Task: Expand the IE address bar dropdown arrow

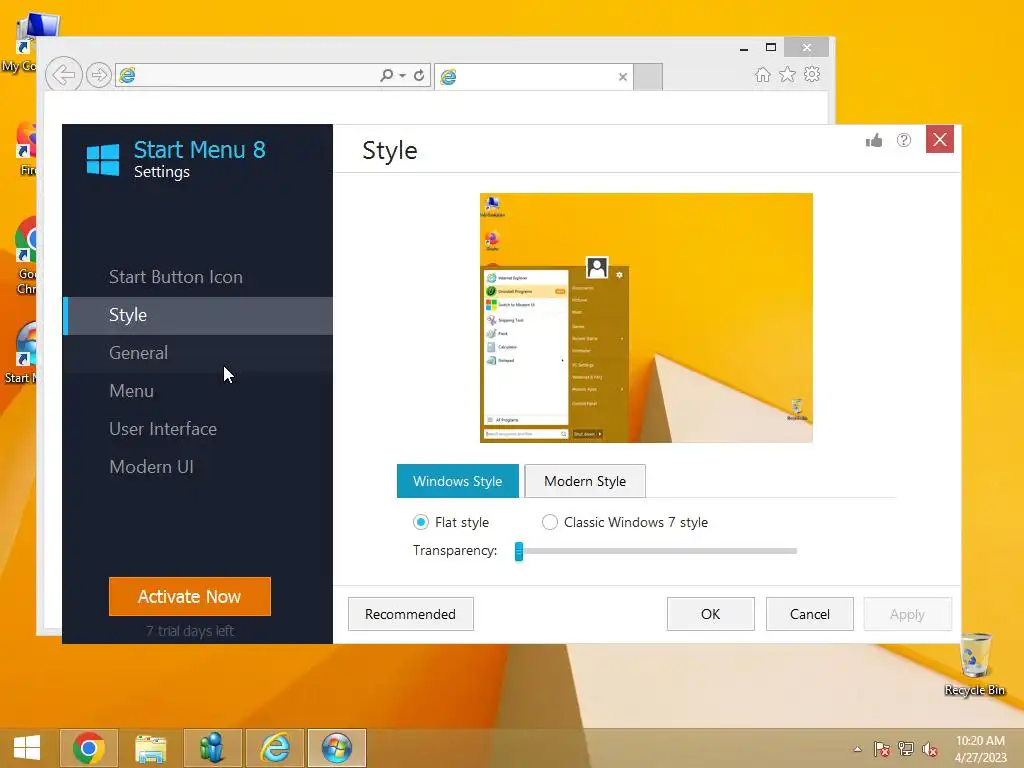Action: (402, 76)
